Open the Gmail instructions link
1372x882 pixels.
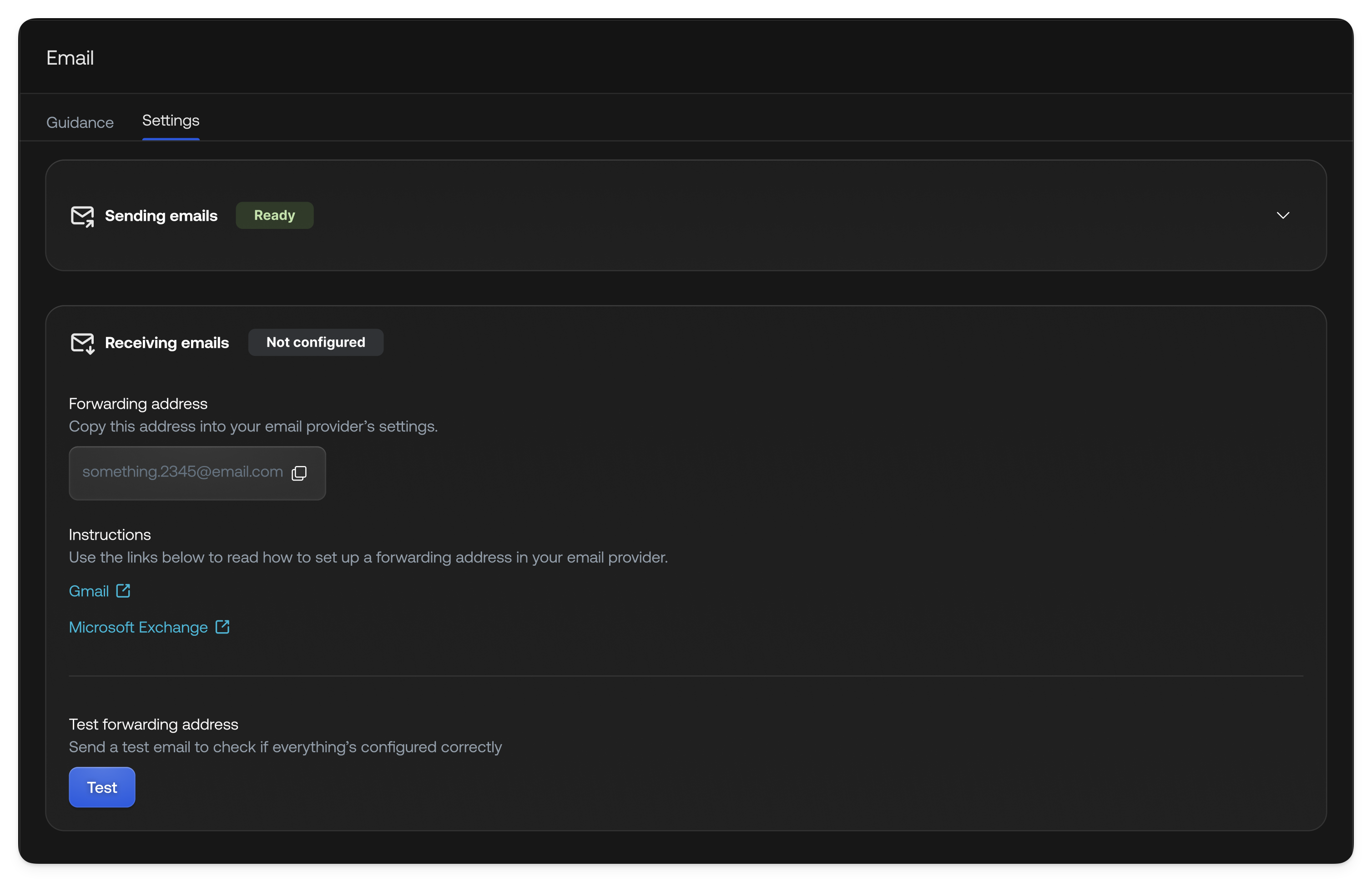pyautogui.click(x=89, y=591)
